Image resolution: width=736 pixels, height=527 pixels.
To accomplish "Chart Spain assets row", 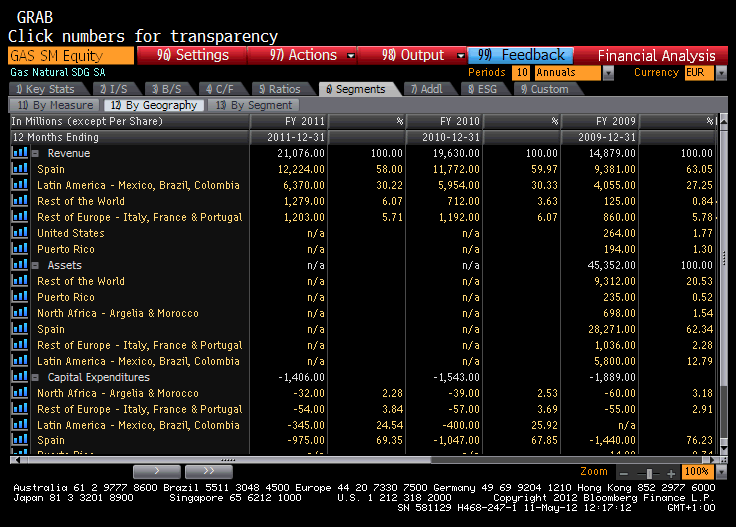I will click(x=20, y=328).
